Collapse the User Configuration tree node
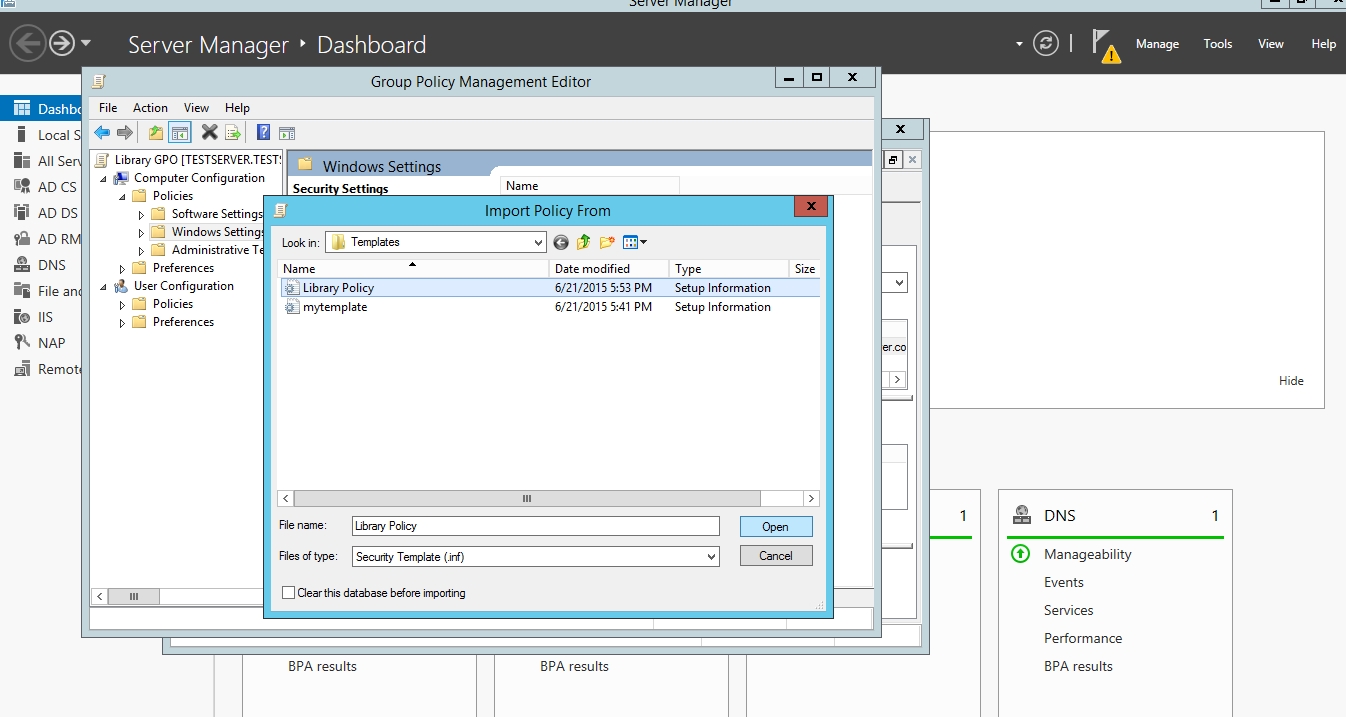Viewport: 1346px width, 717px height. pyautogui.click(x=104, y=287)
